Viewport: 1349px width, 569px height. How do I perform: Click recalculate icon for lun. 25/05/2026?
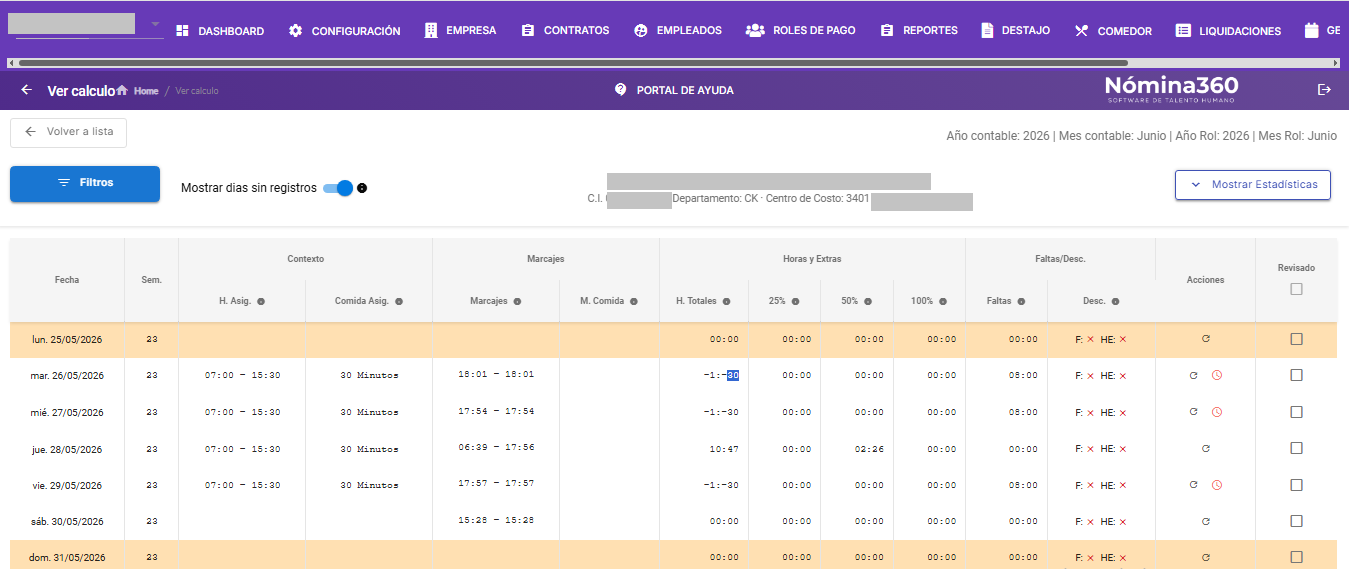pyautogui.click(x=1205, y=339)
